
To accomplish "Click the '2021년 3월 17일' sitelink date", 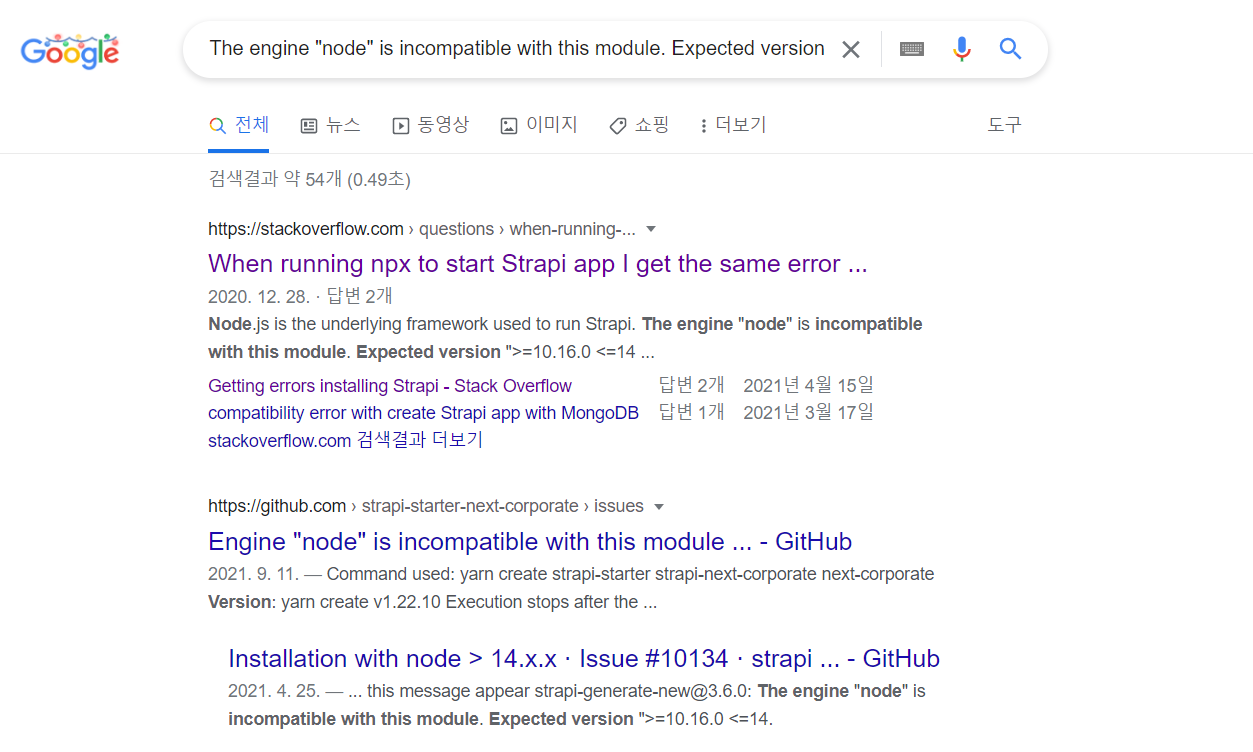I will [x=808, y=413].
